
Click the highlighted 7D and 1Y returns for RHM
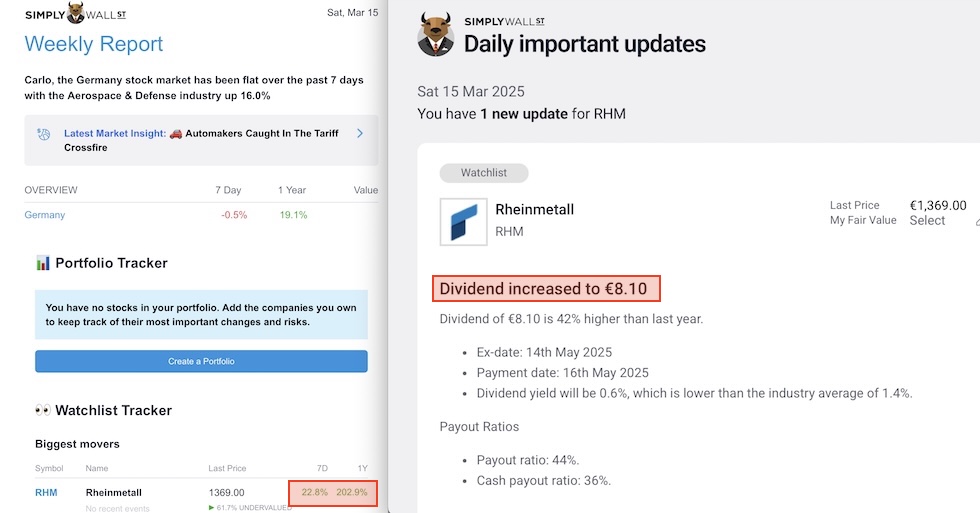[333, 492]
